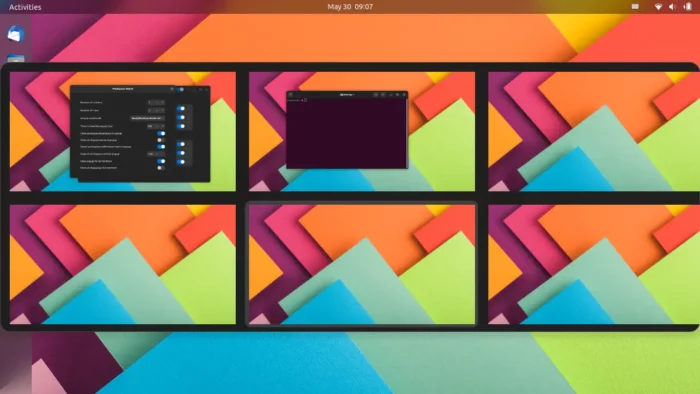Open the Activities overview
This screenshot has height=394, width=700.
coord(25,7)
